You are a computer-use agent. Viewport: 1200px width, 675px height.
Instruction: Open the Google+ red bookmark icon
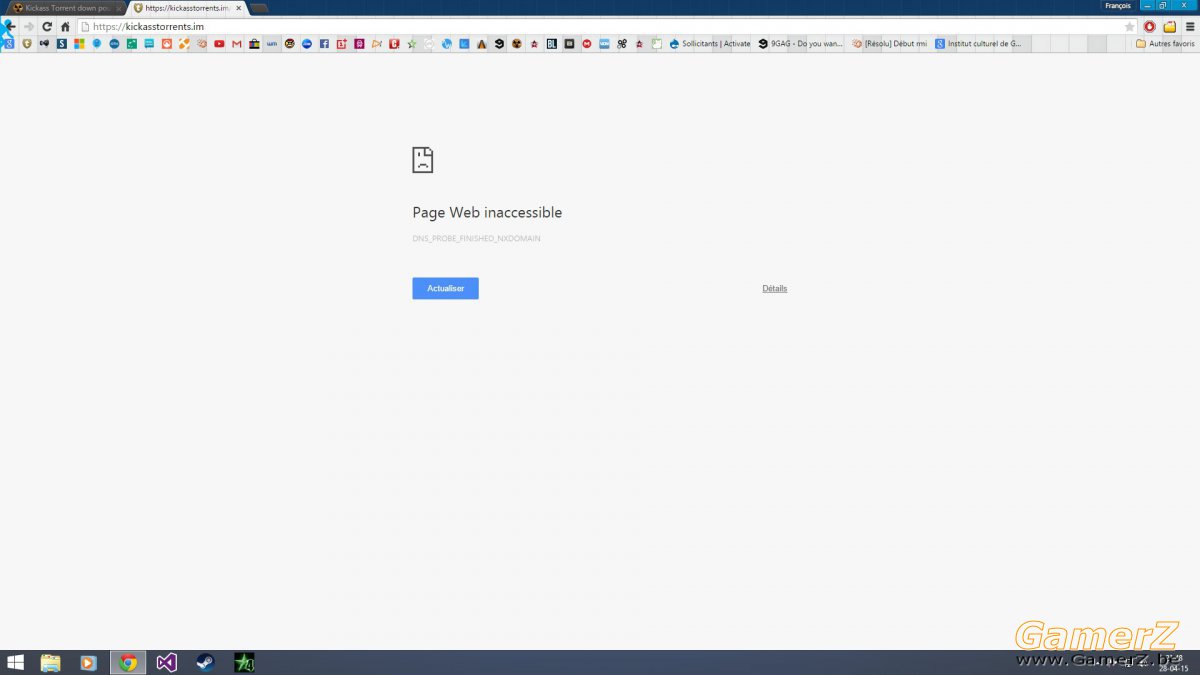(342, 44)
